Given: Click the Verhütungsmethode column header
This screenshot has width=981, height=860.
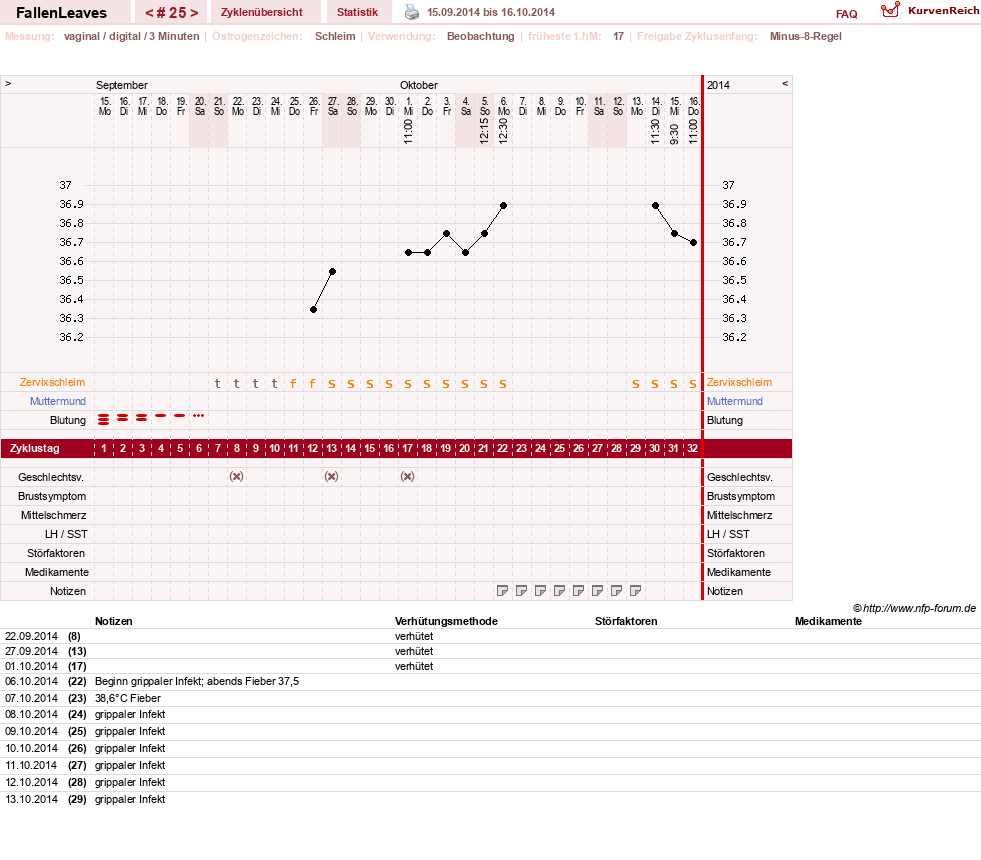Looking at the screenshot, I should (x=446, y=621).
